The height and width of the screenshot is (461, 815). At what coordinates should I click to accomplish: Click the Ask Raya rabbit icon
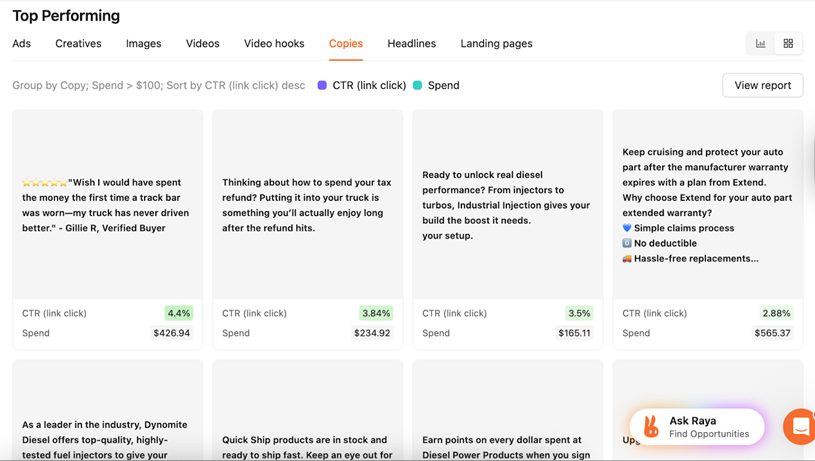click(651, 427)
